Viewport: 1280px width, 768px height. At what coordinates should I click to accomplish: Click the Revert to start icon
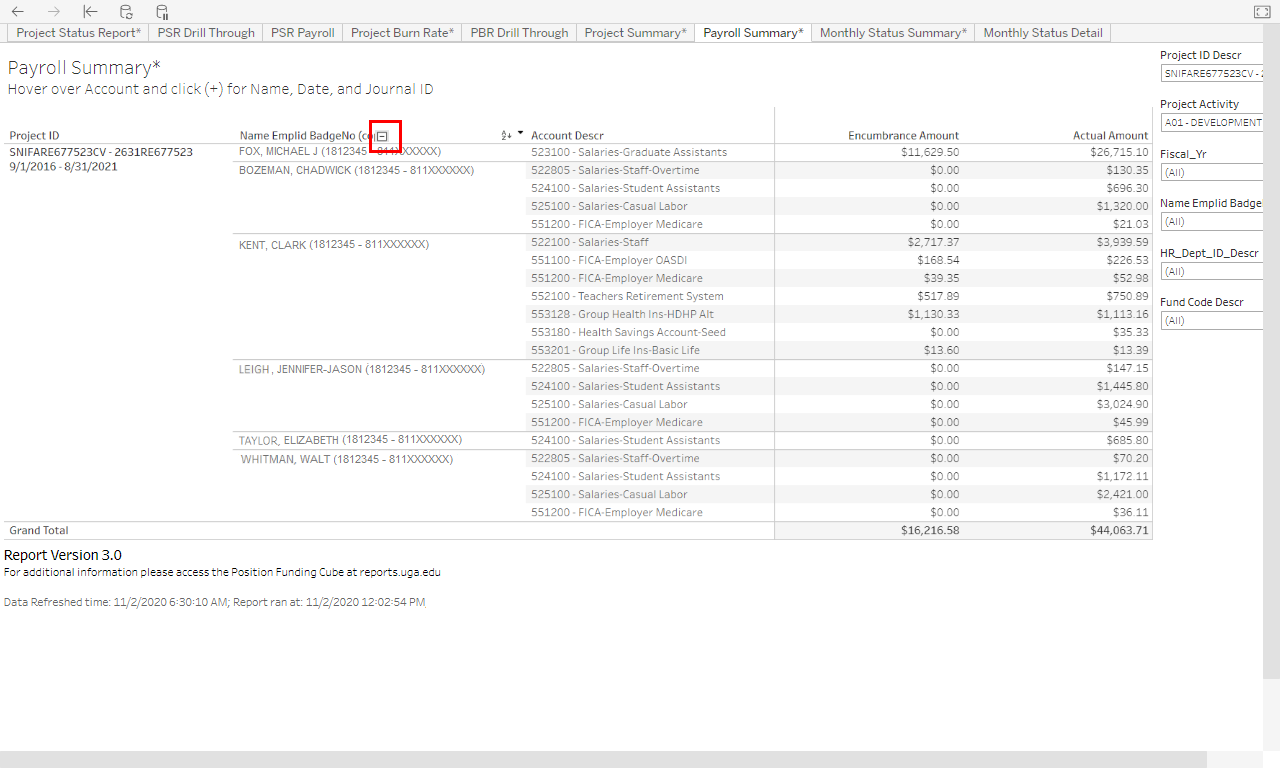90,12
